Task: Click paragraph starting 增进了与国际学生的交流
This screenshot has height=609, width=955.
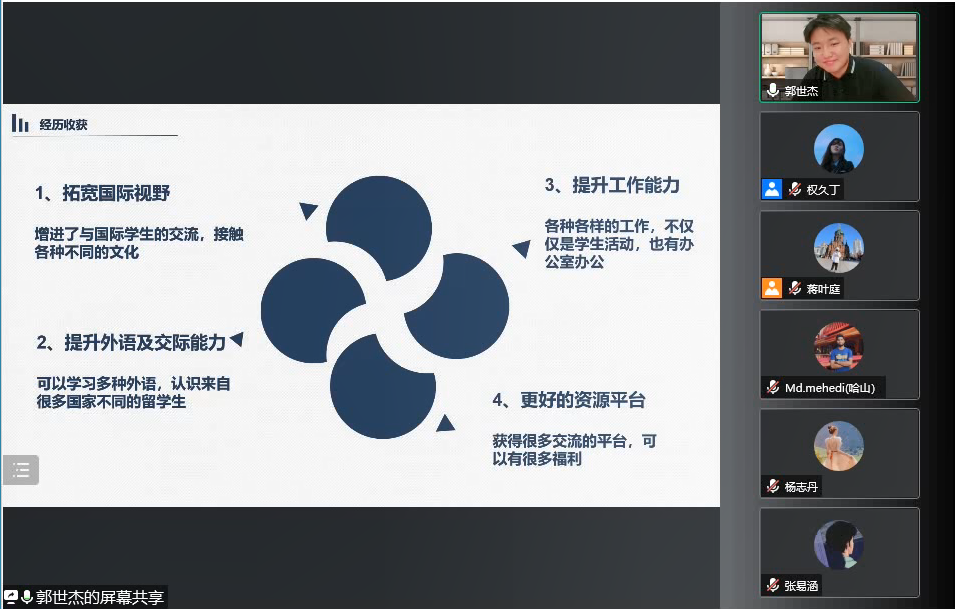Action: pos(139,243)
